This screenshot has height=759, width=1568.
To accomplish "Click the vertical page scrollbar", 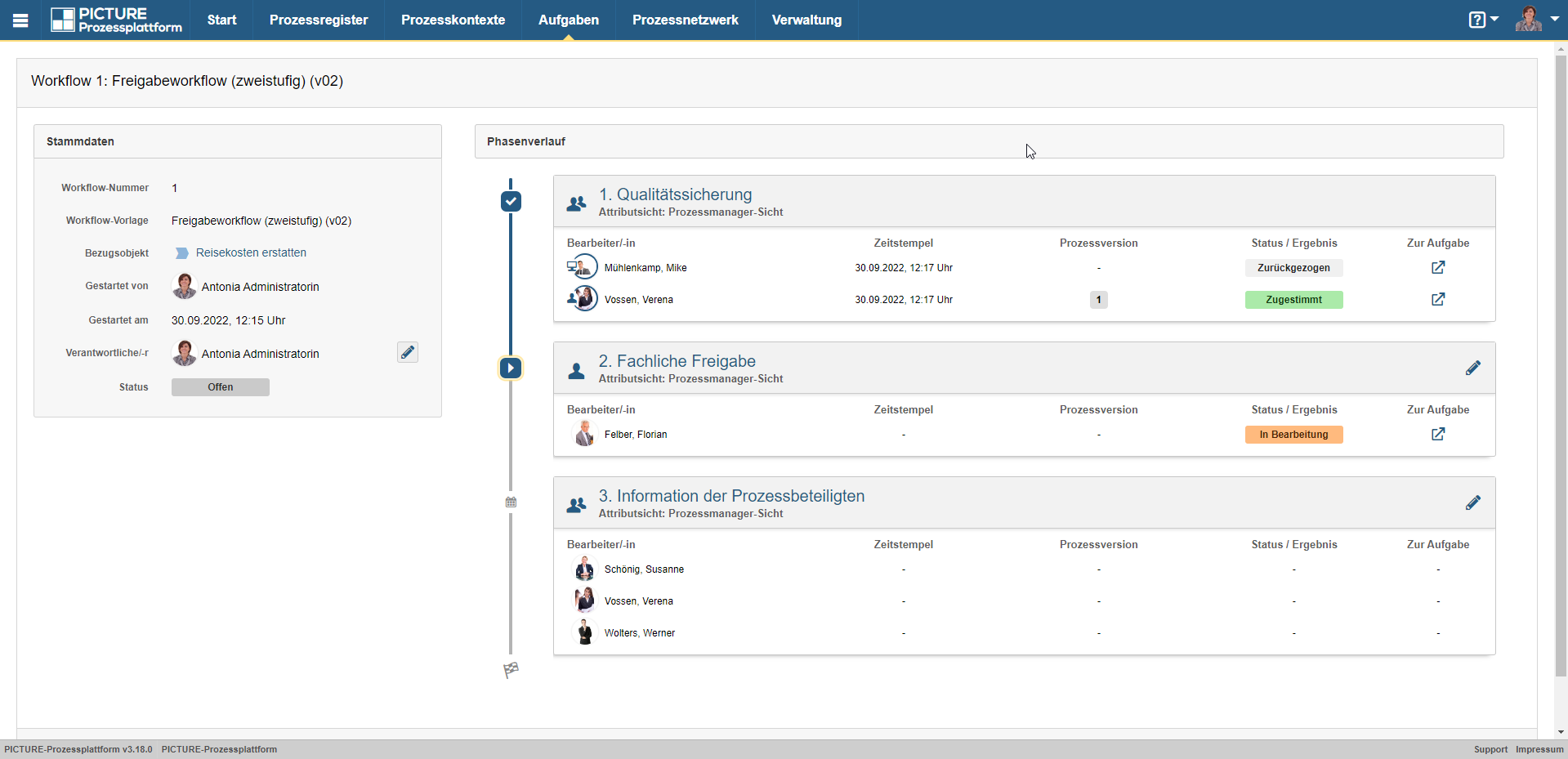I will [x=1561, y=368].
